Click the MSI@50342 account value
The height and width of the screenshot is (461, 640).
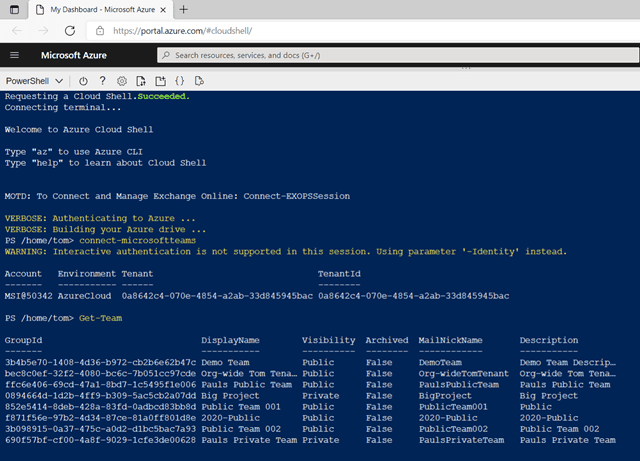(x=29, y=296)
